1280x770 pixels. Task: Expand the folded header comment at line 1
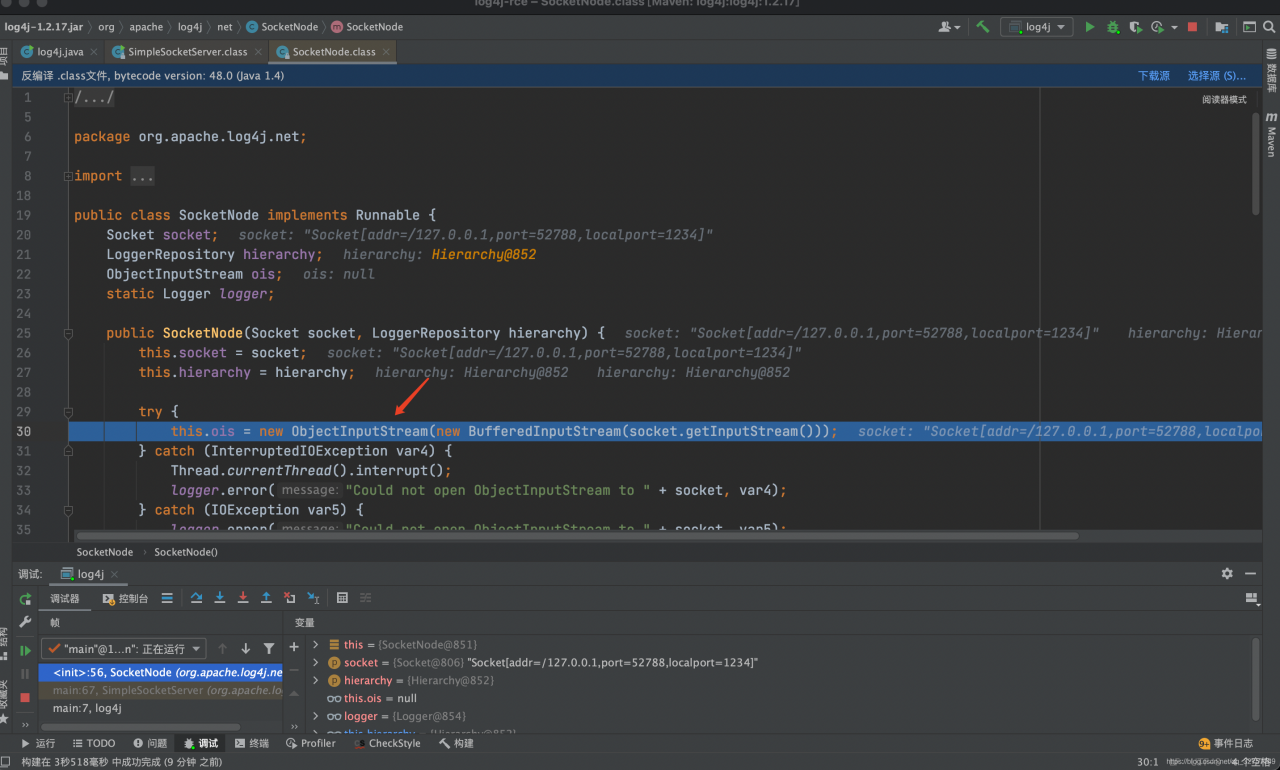coord(68,98)
